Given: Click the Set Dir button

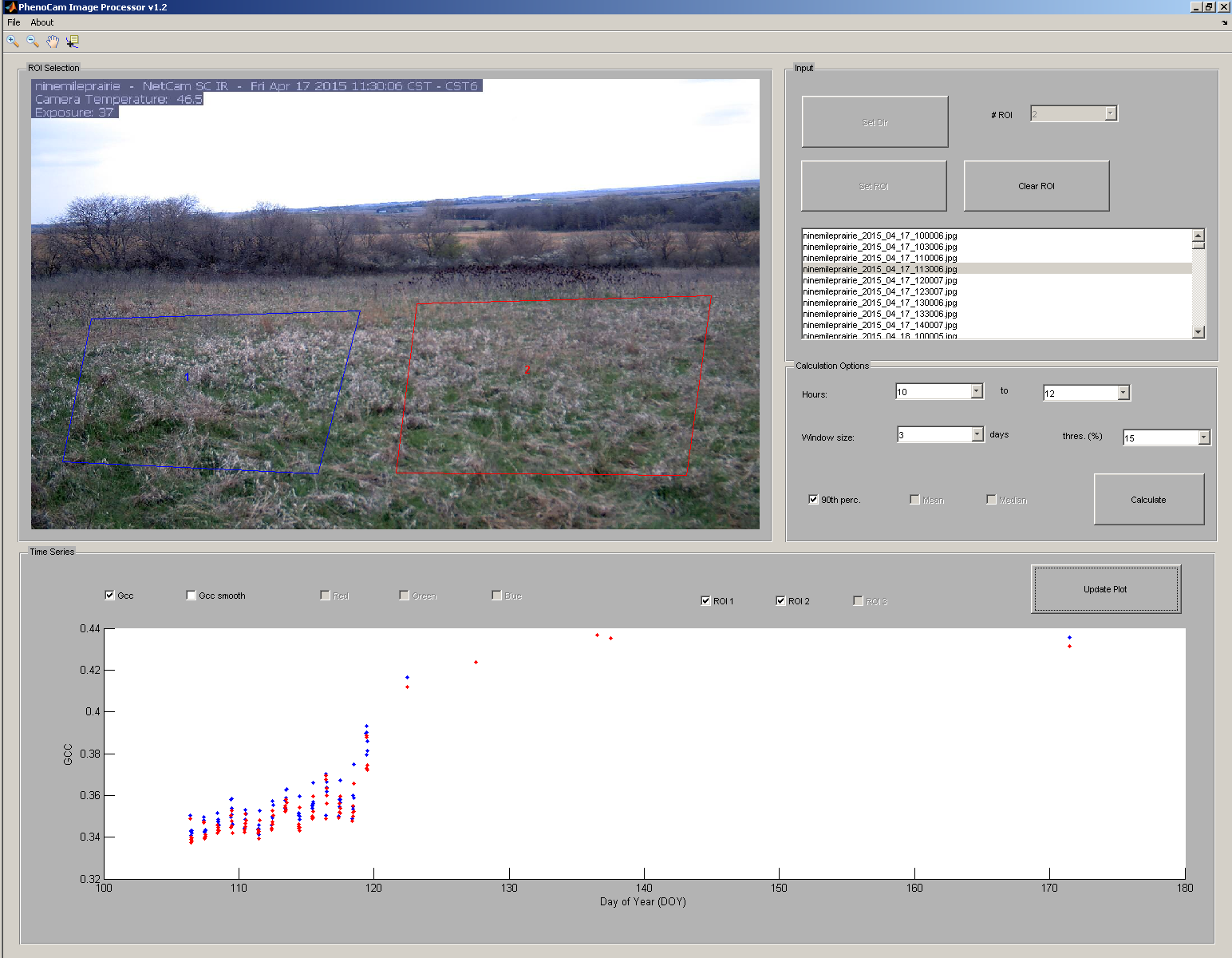Looking at the screenshot, I should 875,122.
